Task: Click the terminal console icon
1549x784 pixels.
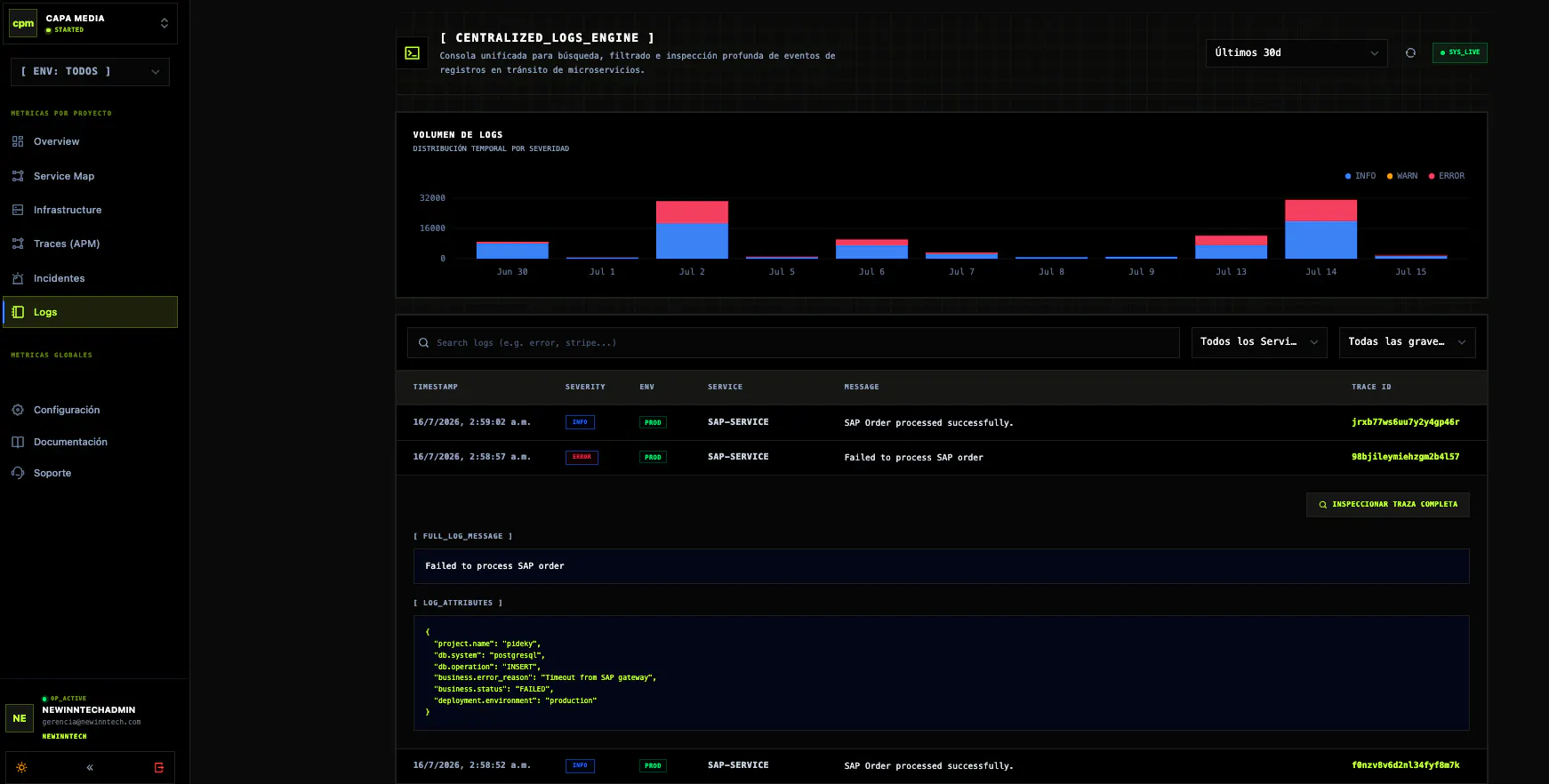Action: point(413,53)
